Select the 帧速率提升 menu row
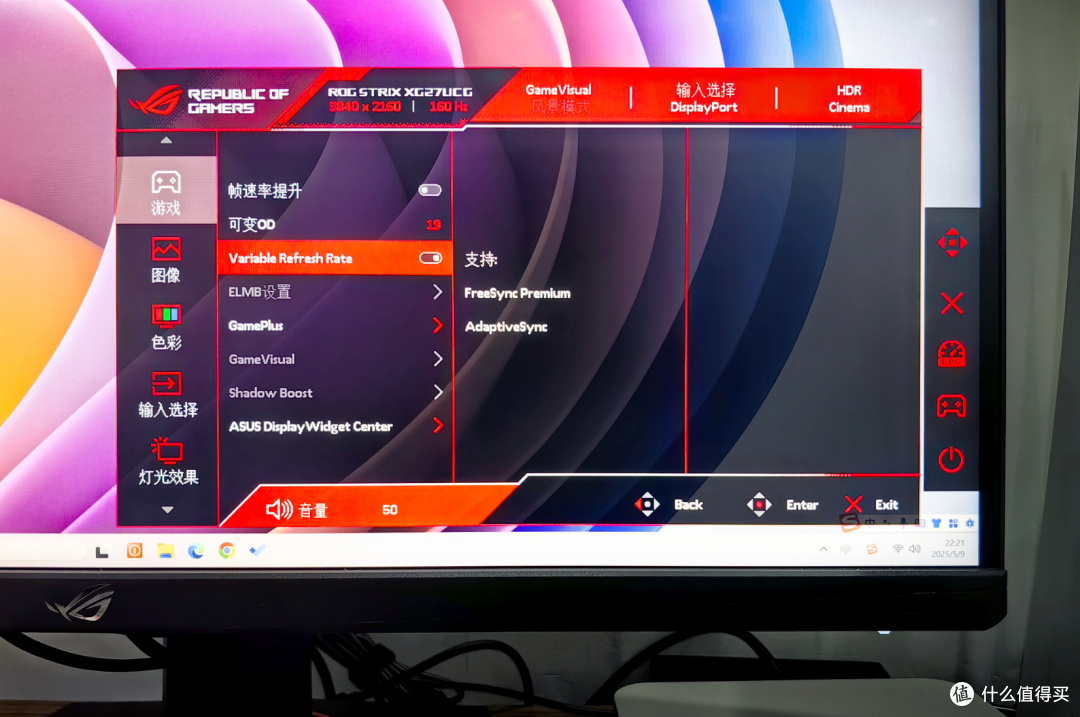The image size is (1080, 717). pos(335,190)
